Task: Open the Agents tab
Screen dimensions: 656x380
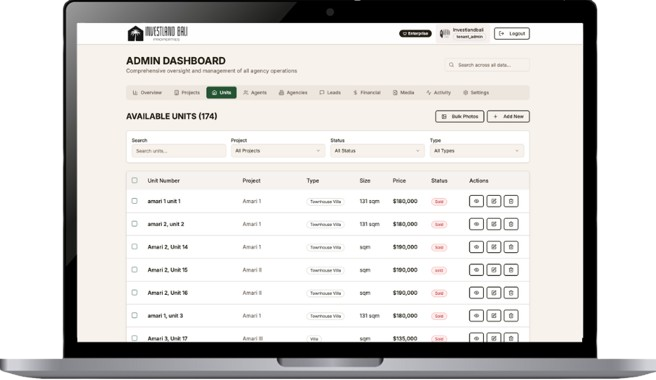Action: pyautogui.click(x=255, y=92)
